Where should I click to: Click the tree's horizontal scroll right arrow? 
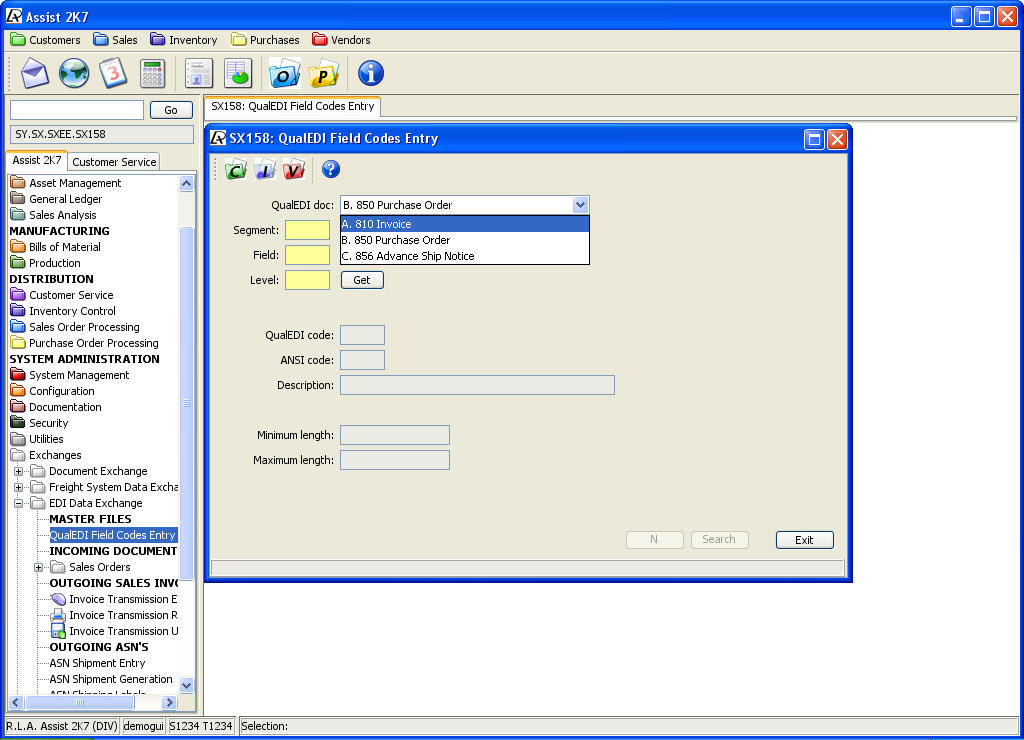point(170,703)
